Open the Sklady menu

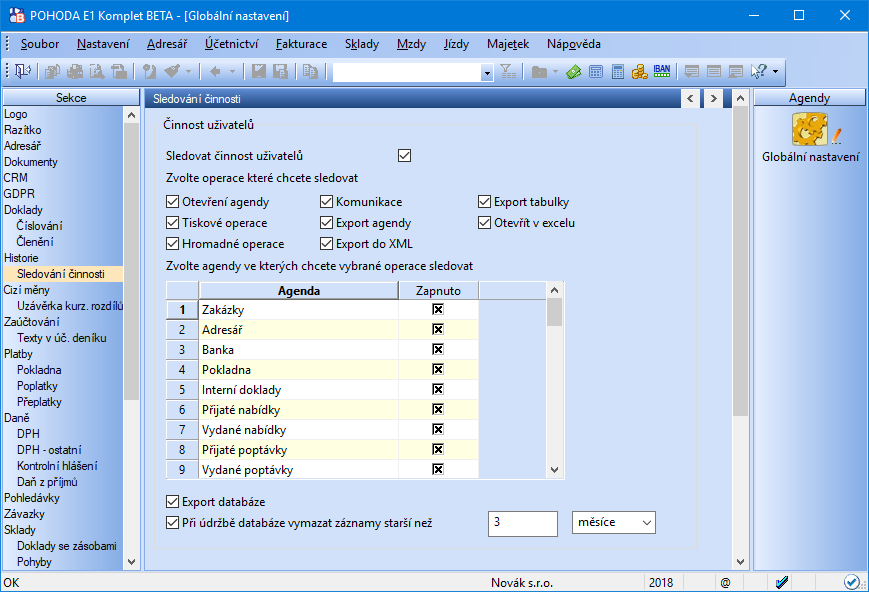click(x=361, y=44)
